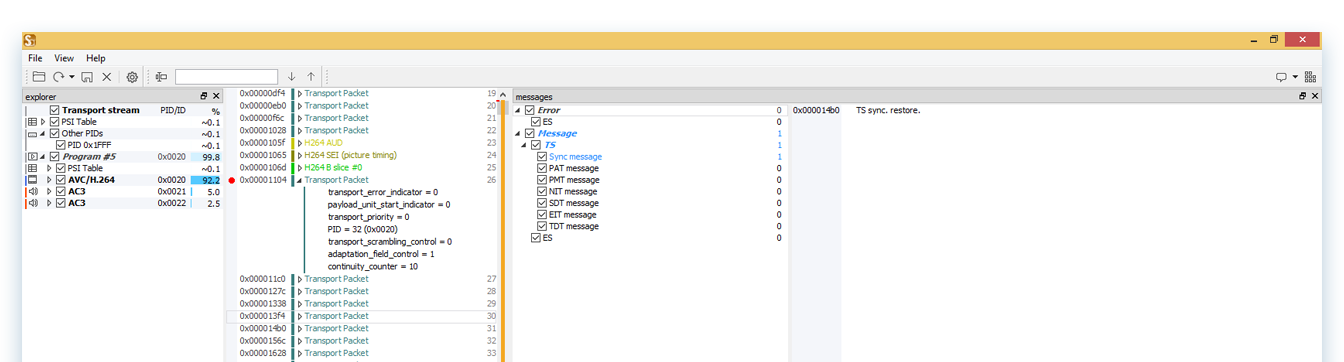Collapse the Other PIDs tree node
Screen dimensions: 1344x362
pos(43,133)
